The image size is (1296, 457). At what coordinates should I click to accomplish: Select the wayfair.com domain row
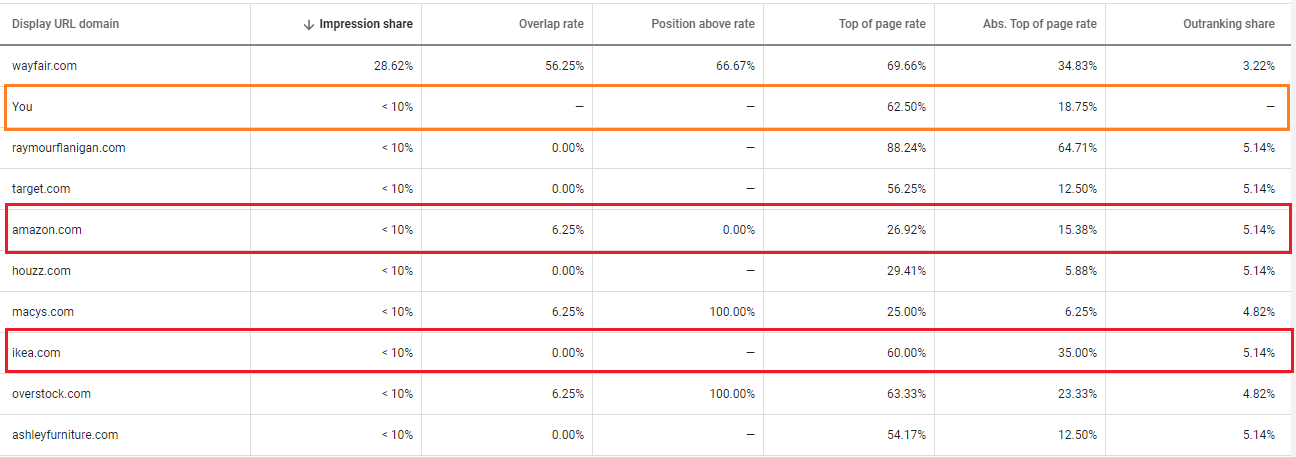(x=44, y=66)
